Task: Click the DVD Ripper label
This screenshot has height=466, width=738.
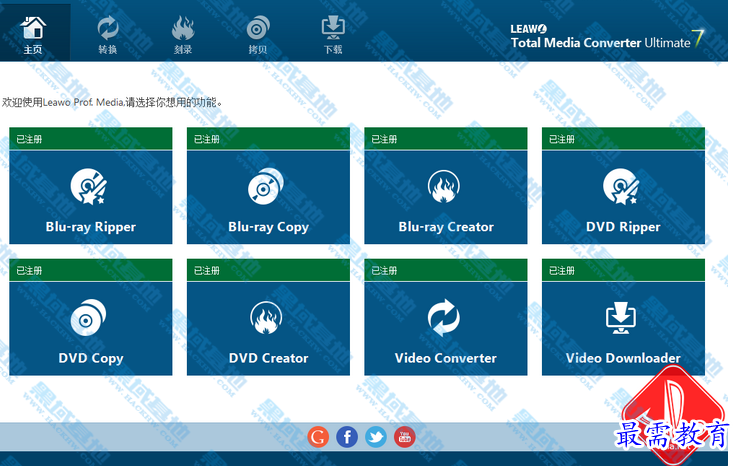Action: tap(623, 227)
